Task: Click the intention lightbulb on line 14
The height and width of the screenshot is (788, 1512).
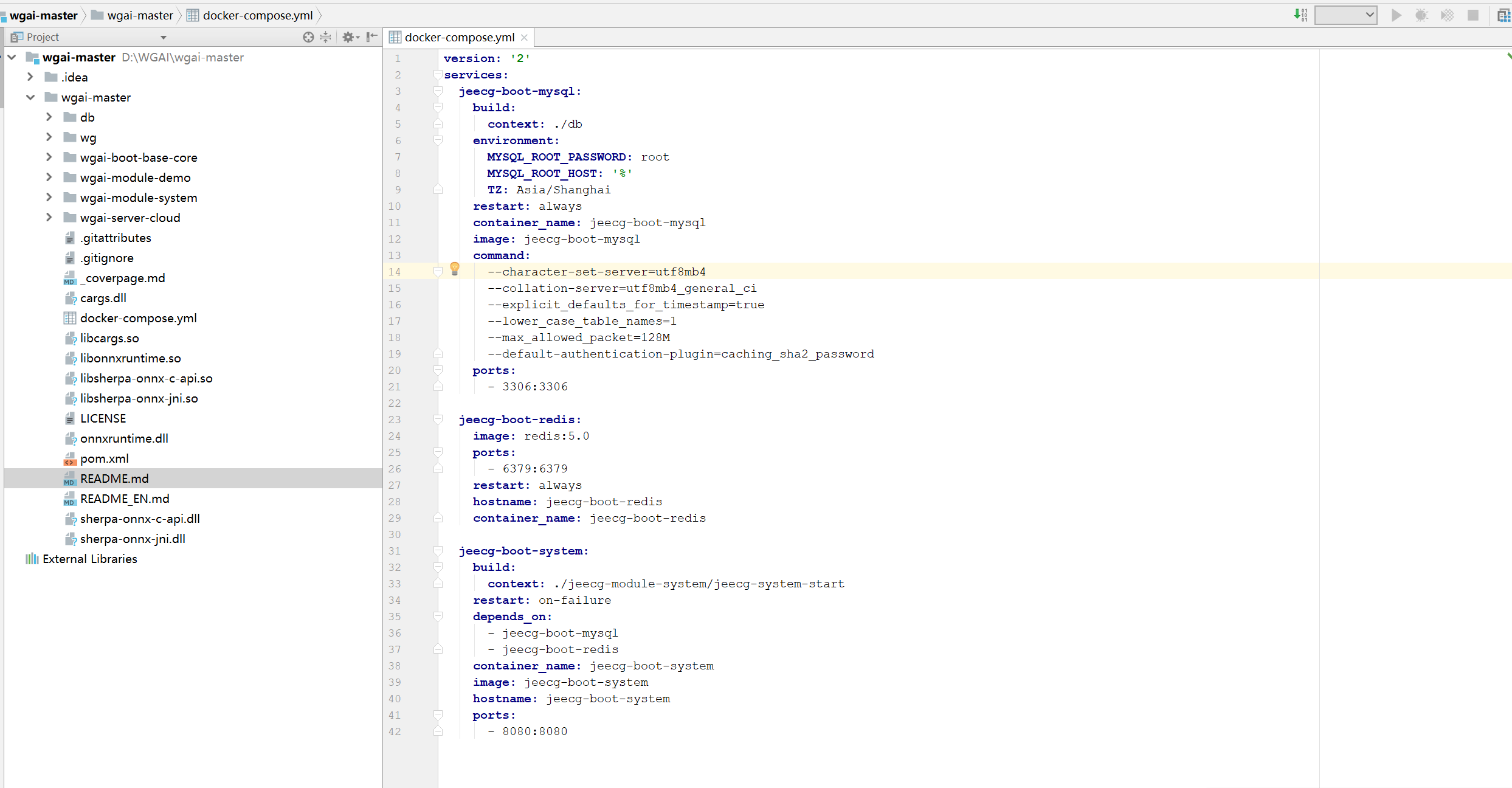Action: point(455,269)
